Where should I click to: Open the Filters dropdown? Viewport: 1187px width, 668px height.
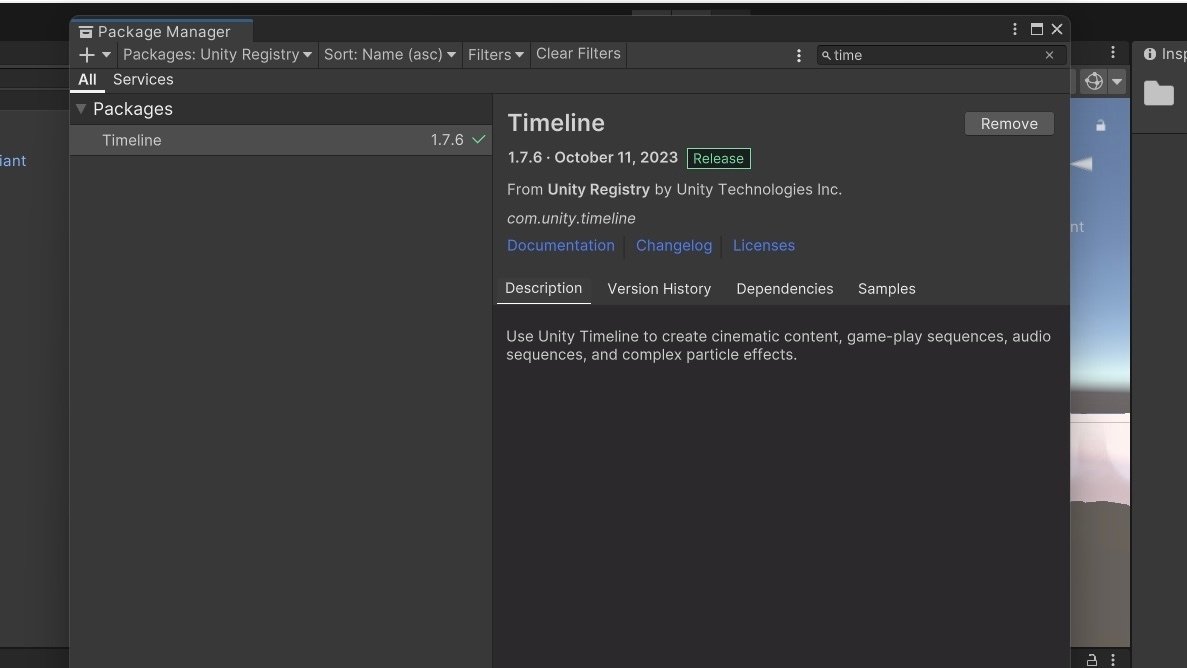495,55
